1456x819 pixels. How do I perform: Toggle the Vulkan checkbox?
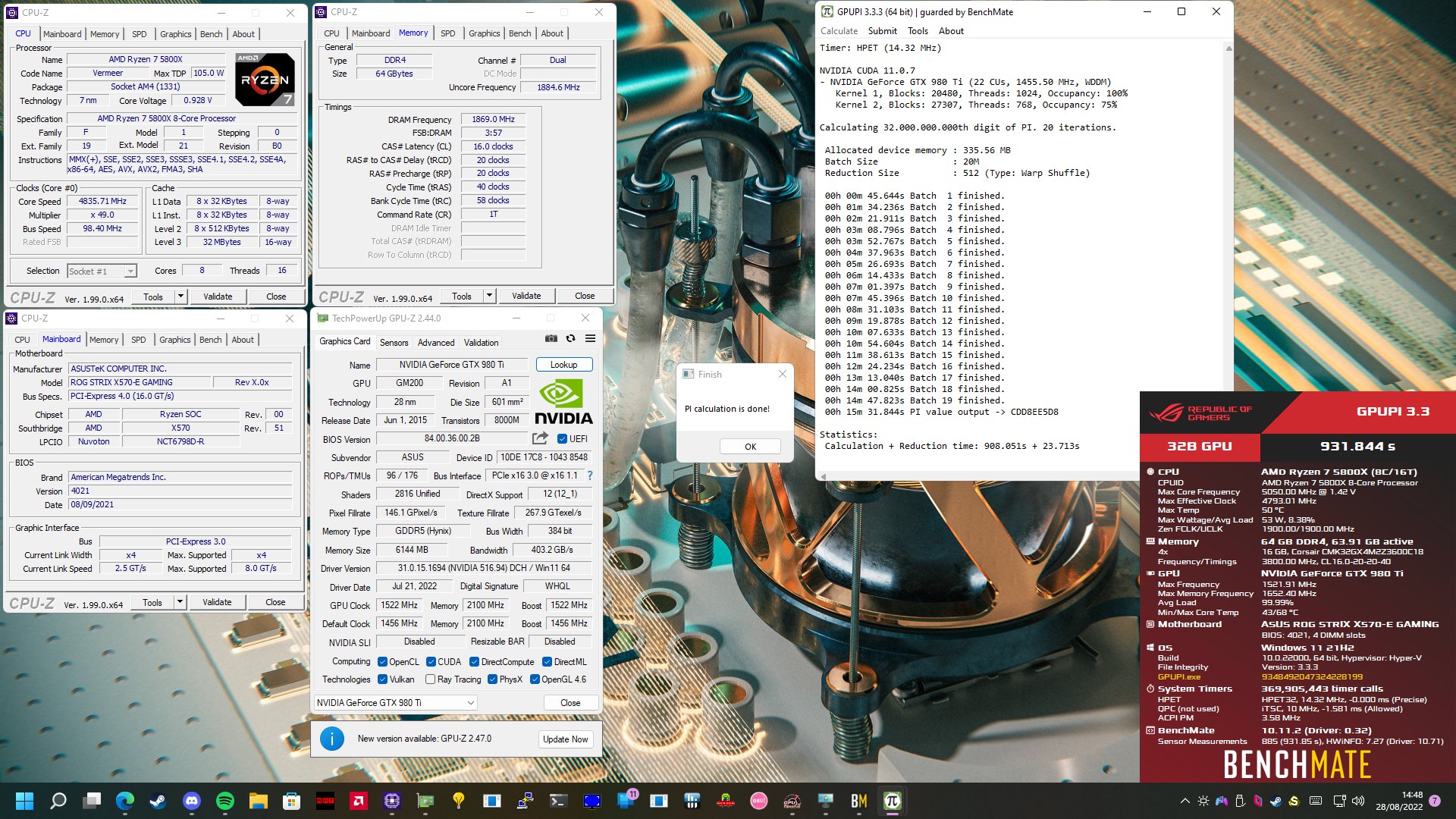(x=382, y=679)
